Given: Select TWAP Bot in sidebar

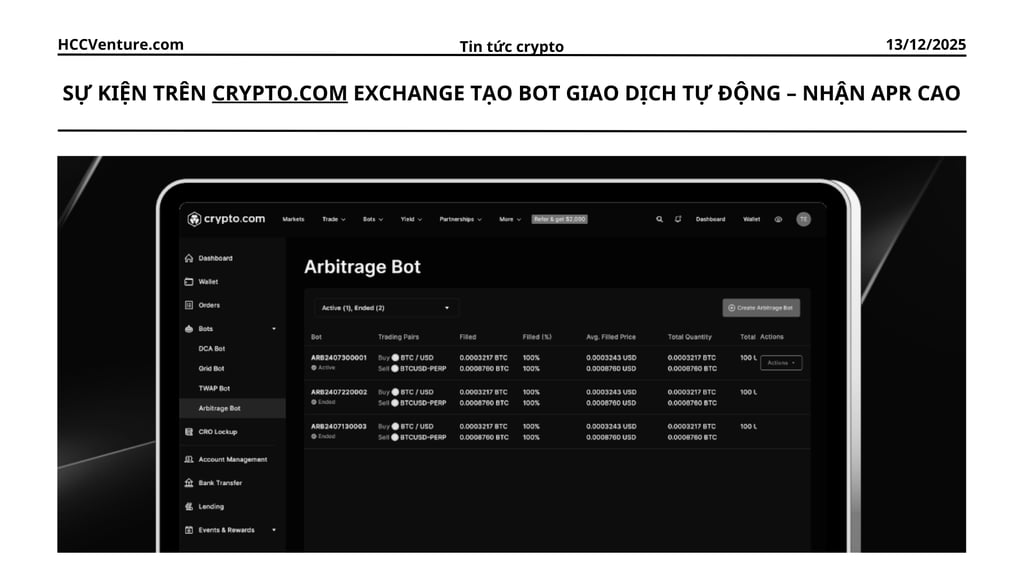Looking at the screenshot, I should [x=214, y=388].
